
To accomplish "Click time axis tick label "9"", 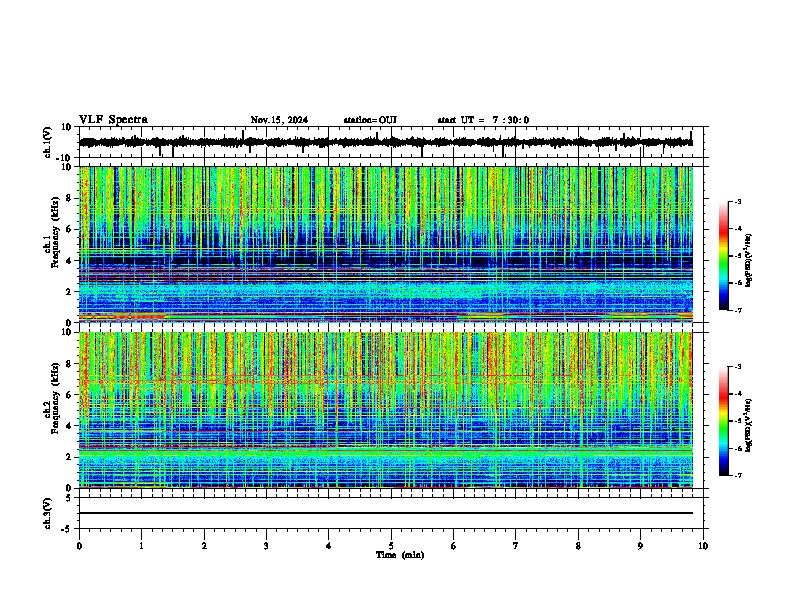I will (x=640, y=546).
